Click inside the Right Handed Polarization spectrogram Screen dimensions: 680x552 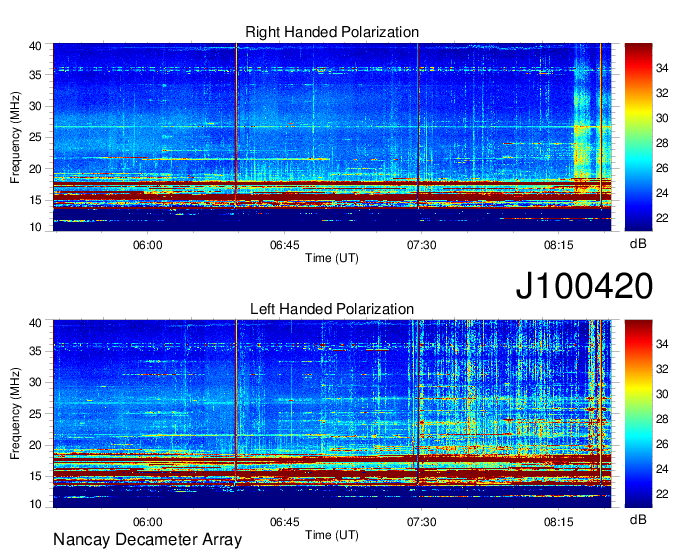[332, 137]
